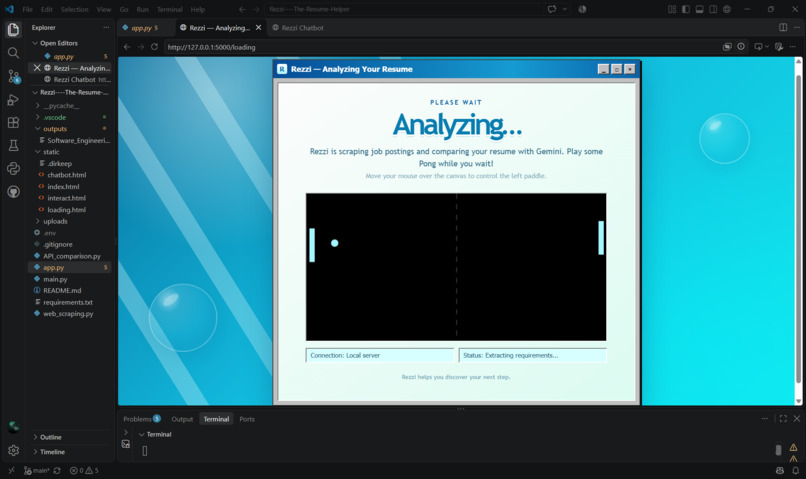Open the terminal panel ellipsis menu
This screenshot has height=479, width=806.
(x=764, y=418)
